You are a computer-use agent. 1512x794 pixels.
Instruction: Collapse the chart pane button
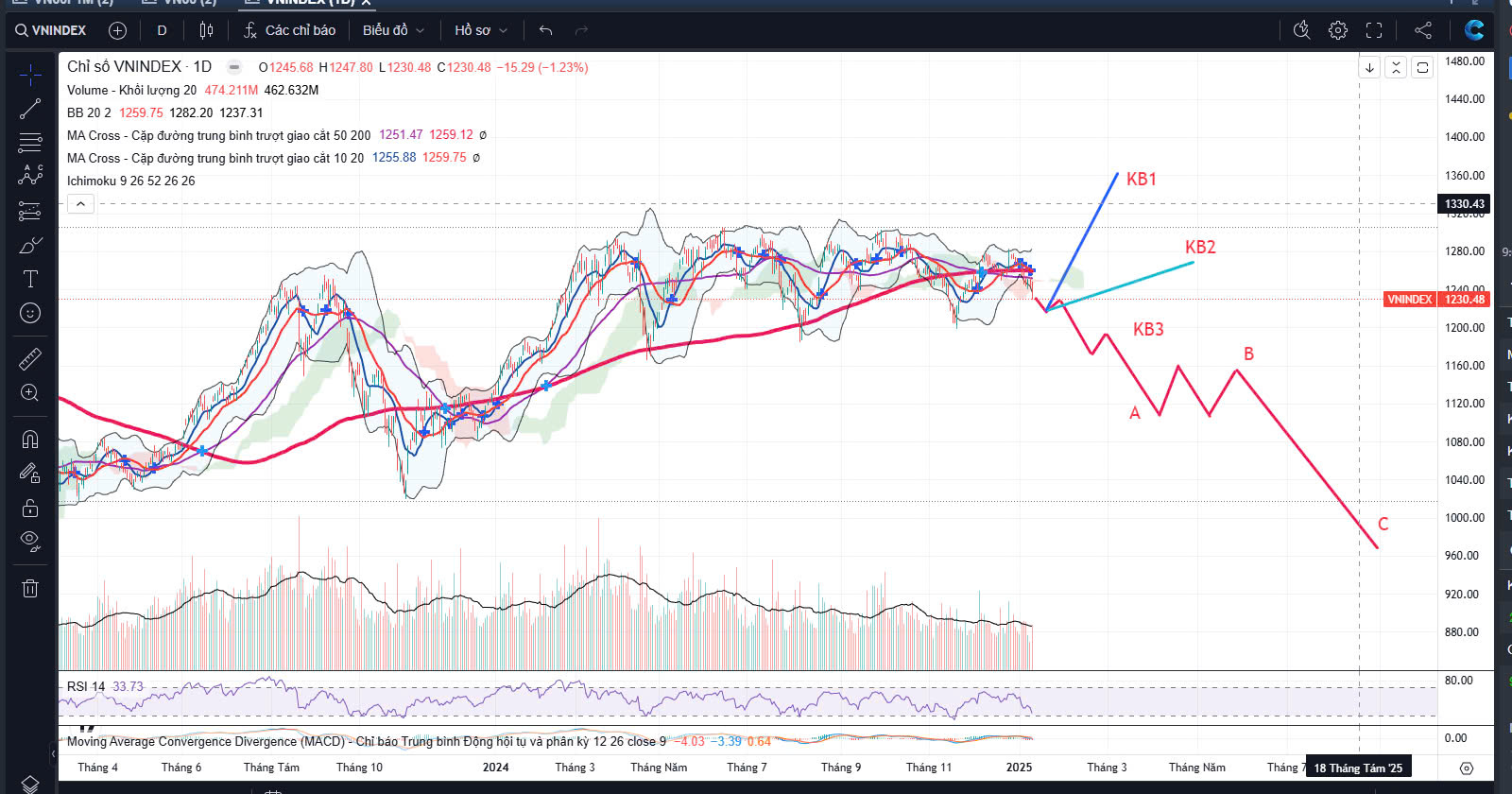click(x=1396, y=67)
